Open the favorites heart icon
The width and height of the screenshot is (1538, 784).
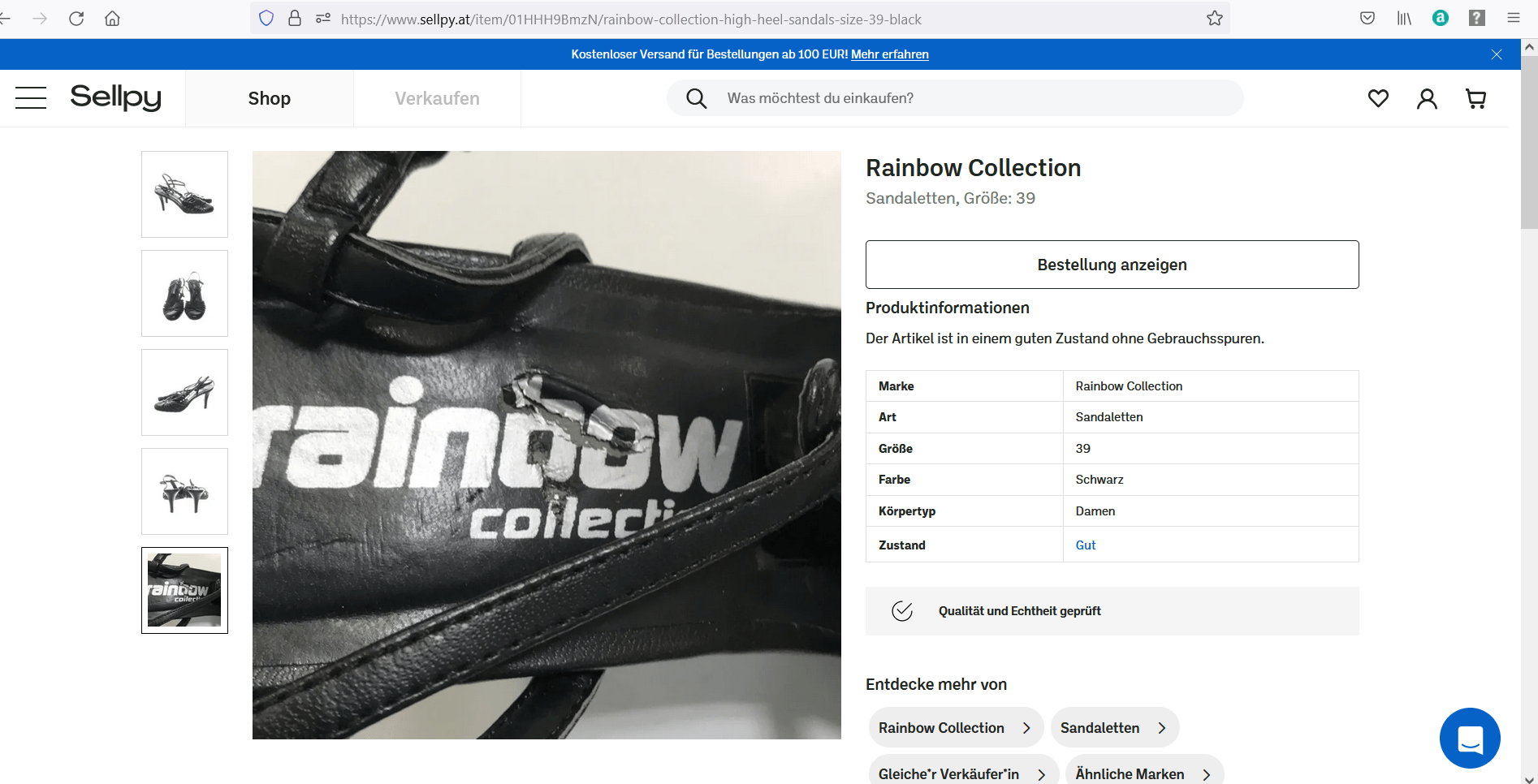point(1378,98)
